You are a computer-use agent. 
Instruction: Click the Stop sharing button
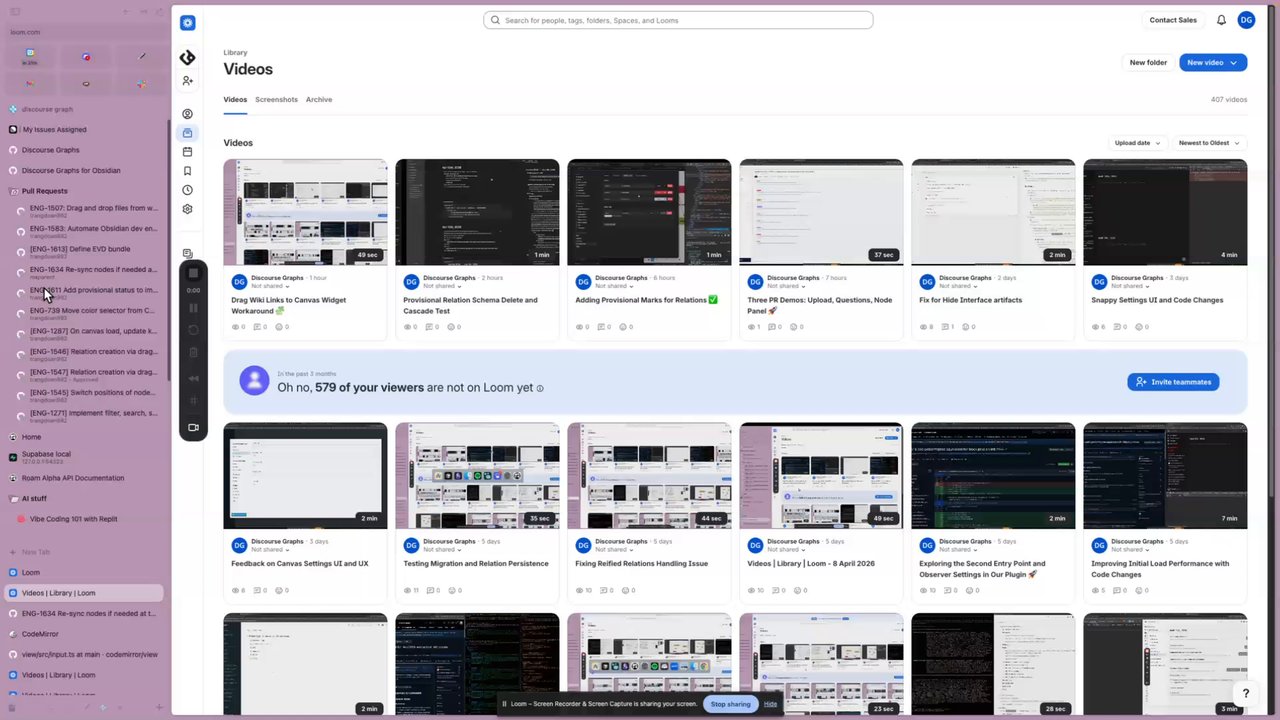[730, 704]
